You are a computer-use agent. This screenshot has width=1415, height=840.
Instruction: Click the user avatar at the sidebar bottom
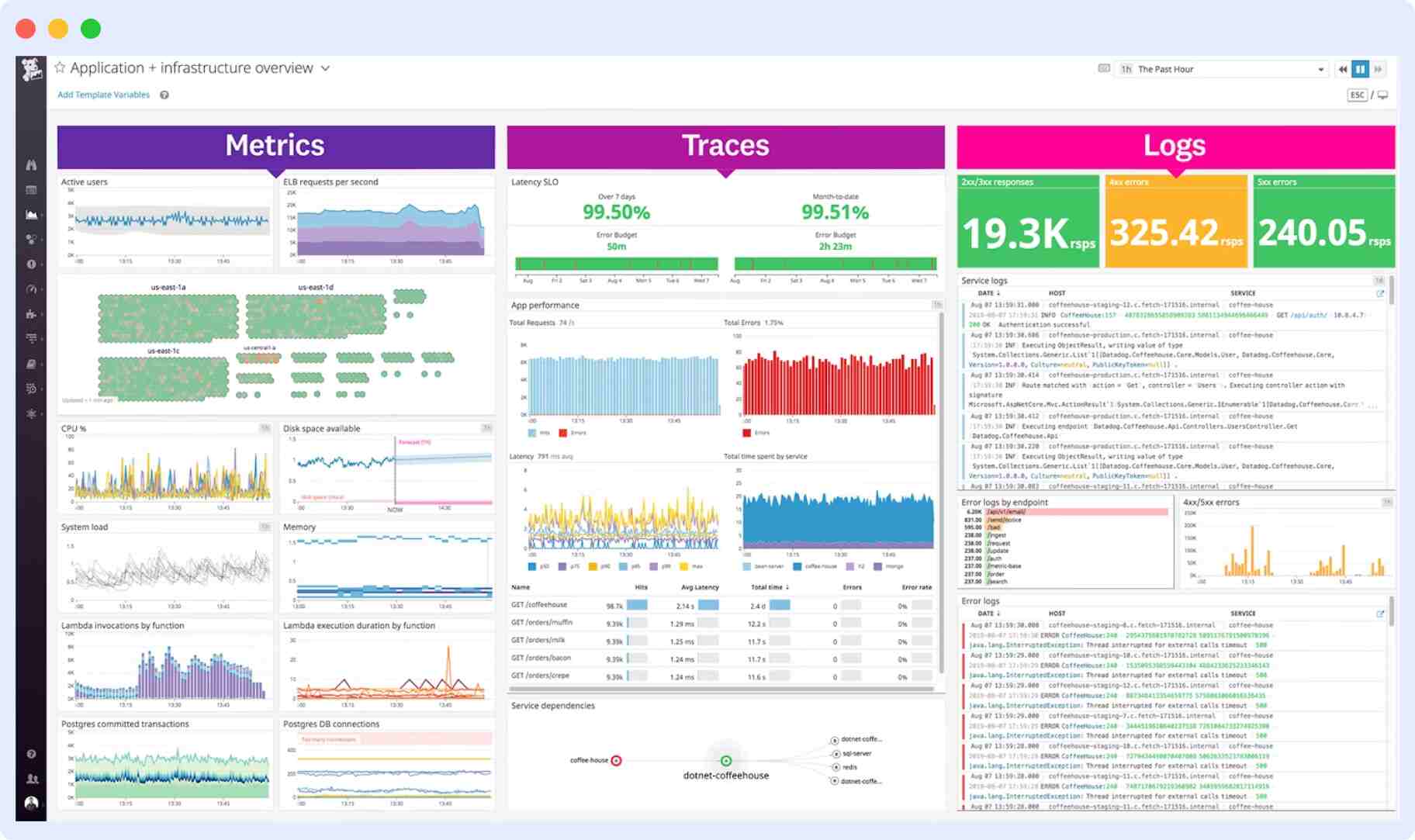tap(31, 805)
